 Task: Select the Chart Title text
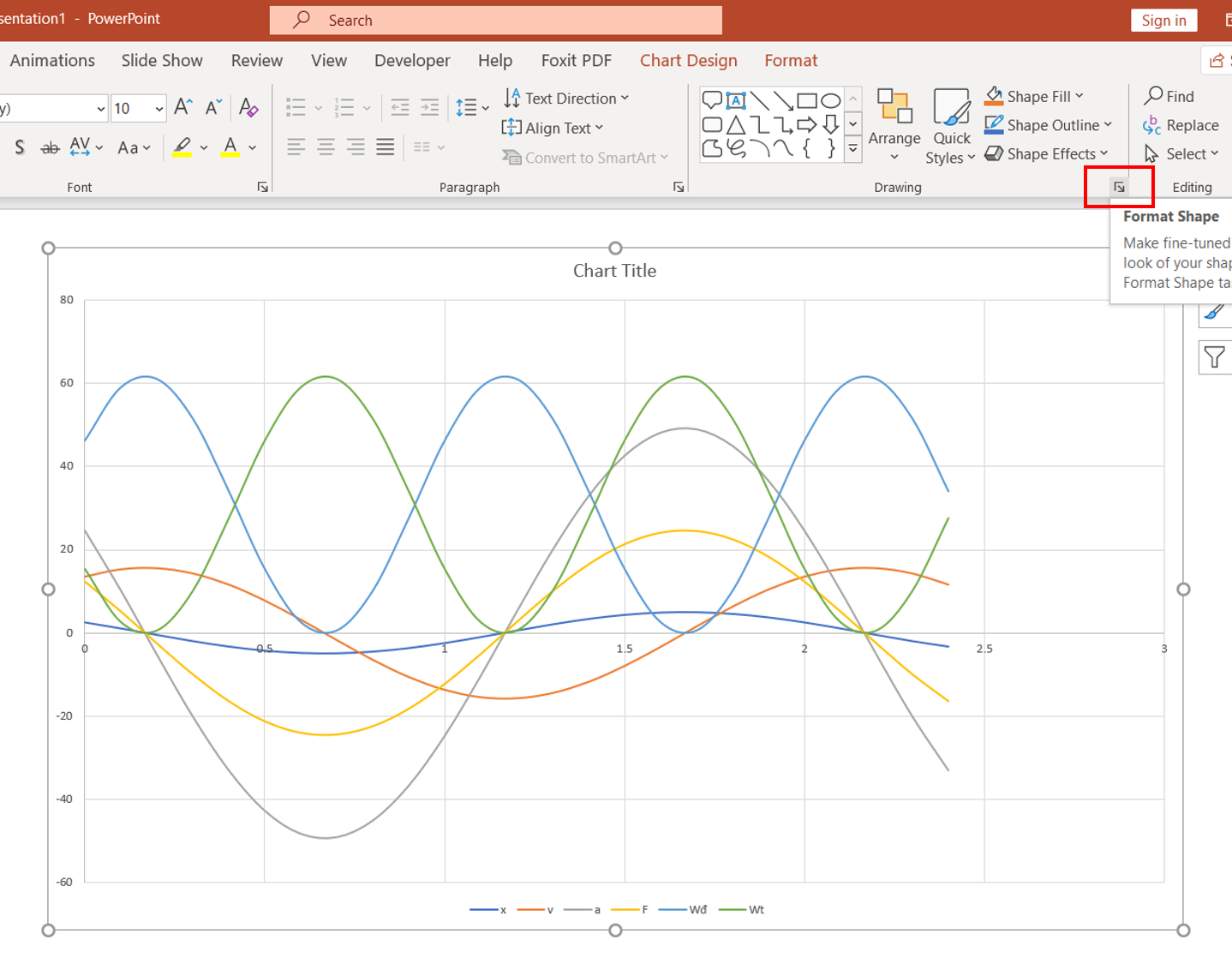point(614,271)
